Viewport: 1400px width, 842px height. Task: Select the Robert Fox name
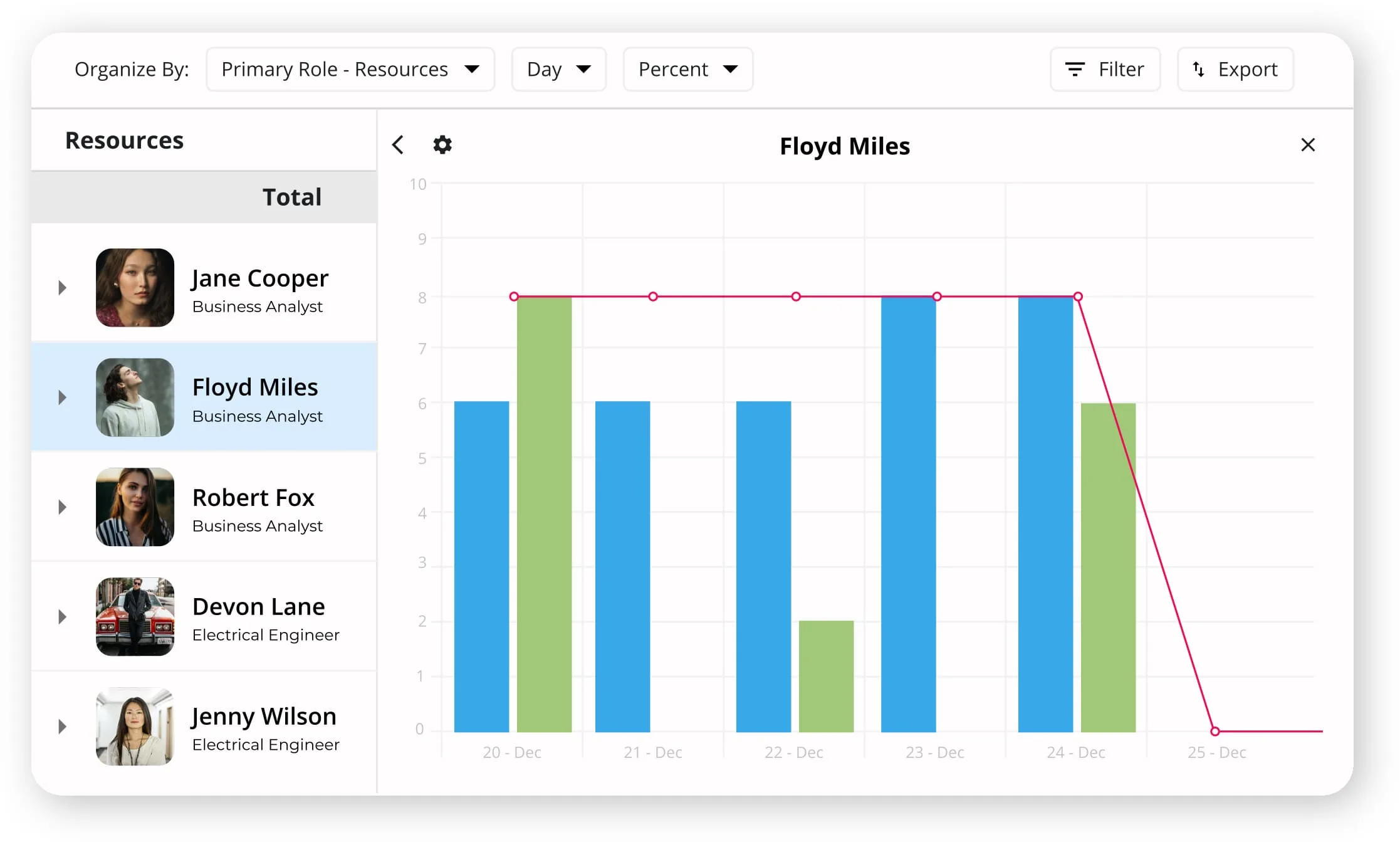(253, 498)
